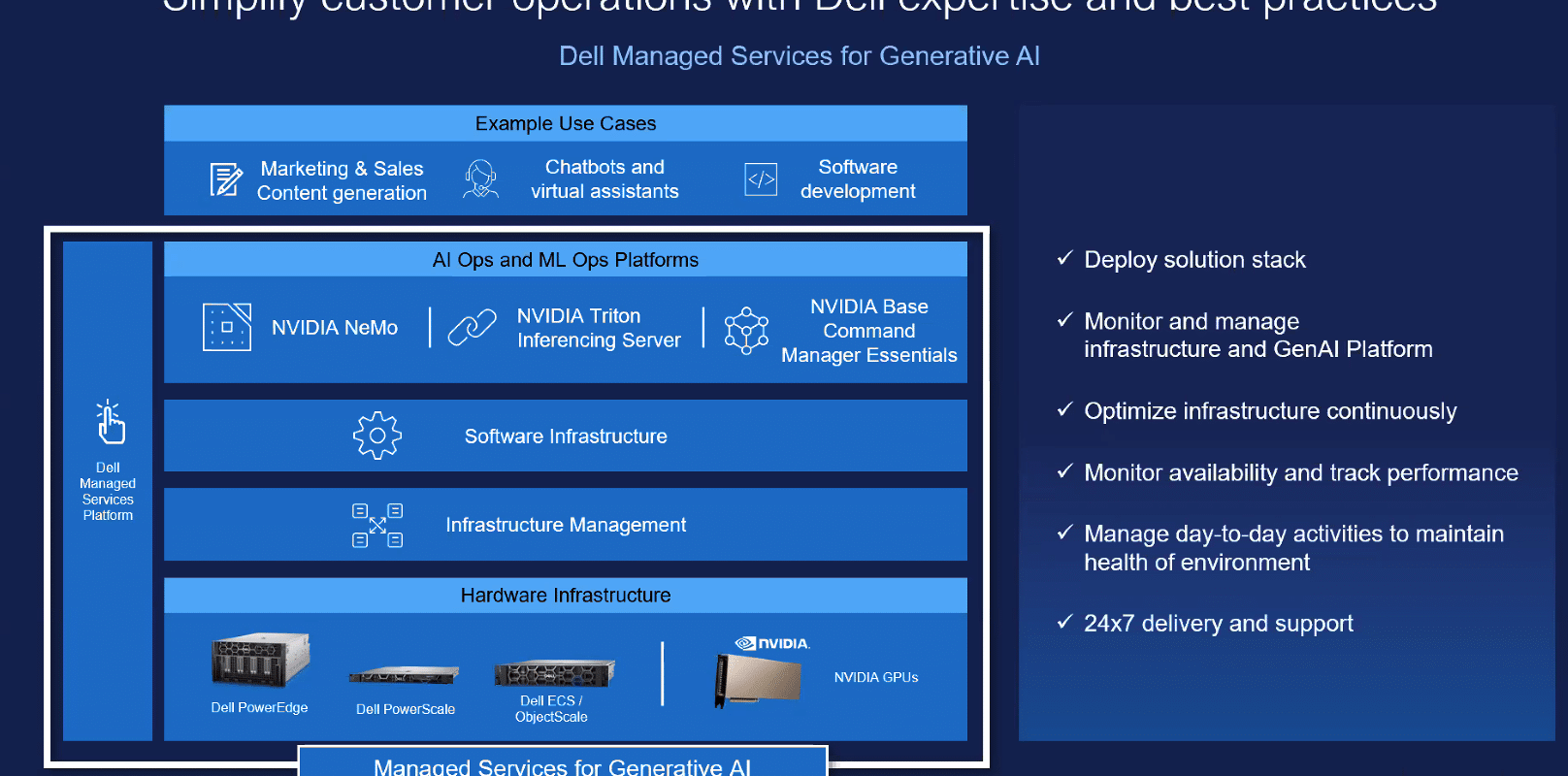The width and height of the screenshot is (1568, 776).
Task: Click the Example Use Cases header
Action: coord(566,123)
